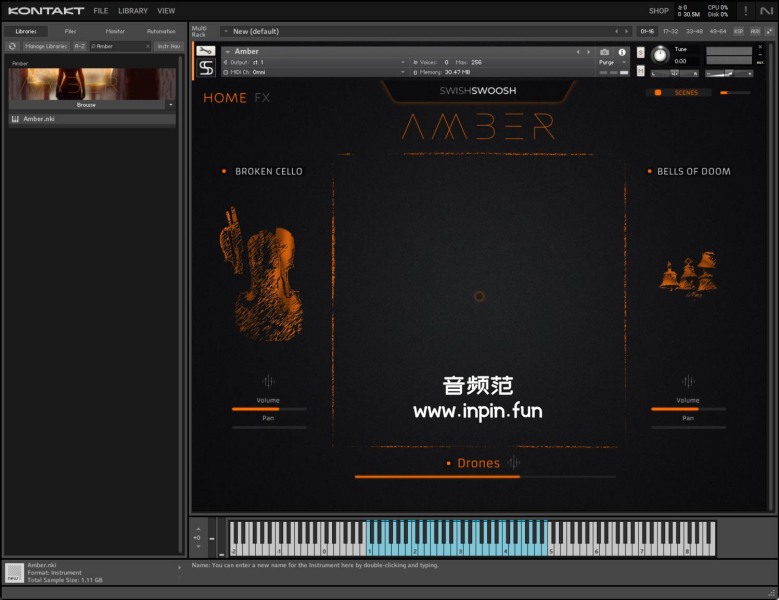Switch to the Files tab
The width and height of the screenshot is (779, 600).
pos(70,31)
